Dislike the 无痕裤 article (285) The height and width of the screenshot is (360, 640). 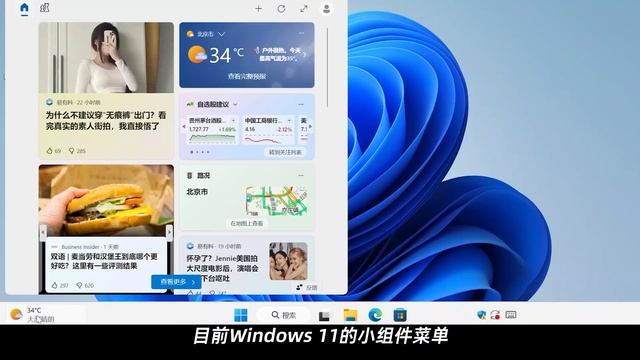point(77,151)
